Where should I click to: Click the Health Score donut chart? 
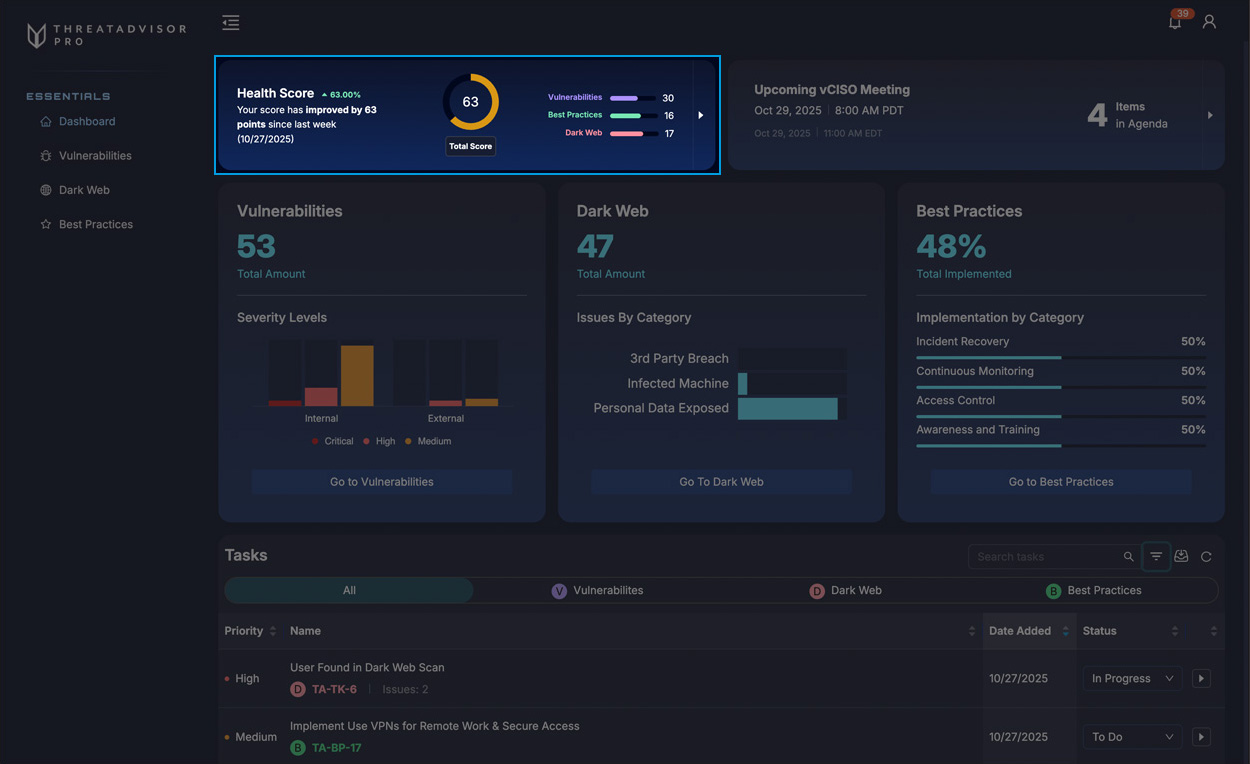[470, 102]
